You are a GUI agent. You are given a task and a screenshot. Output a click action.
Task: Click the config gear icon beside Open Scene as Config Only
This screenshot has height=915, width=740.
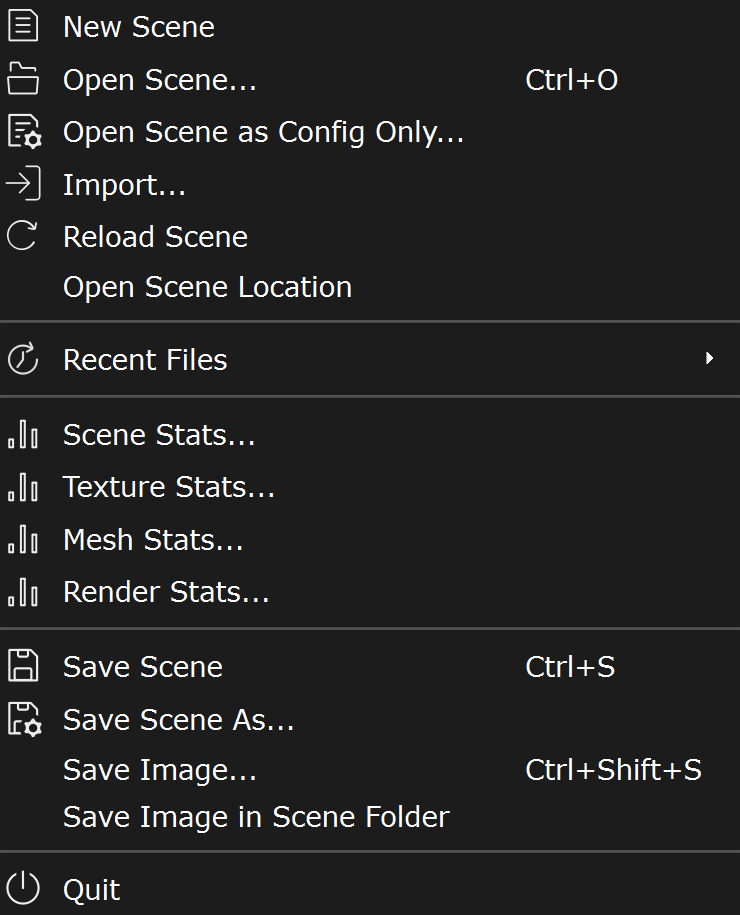pos(25,132)
